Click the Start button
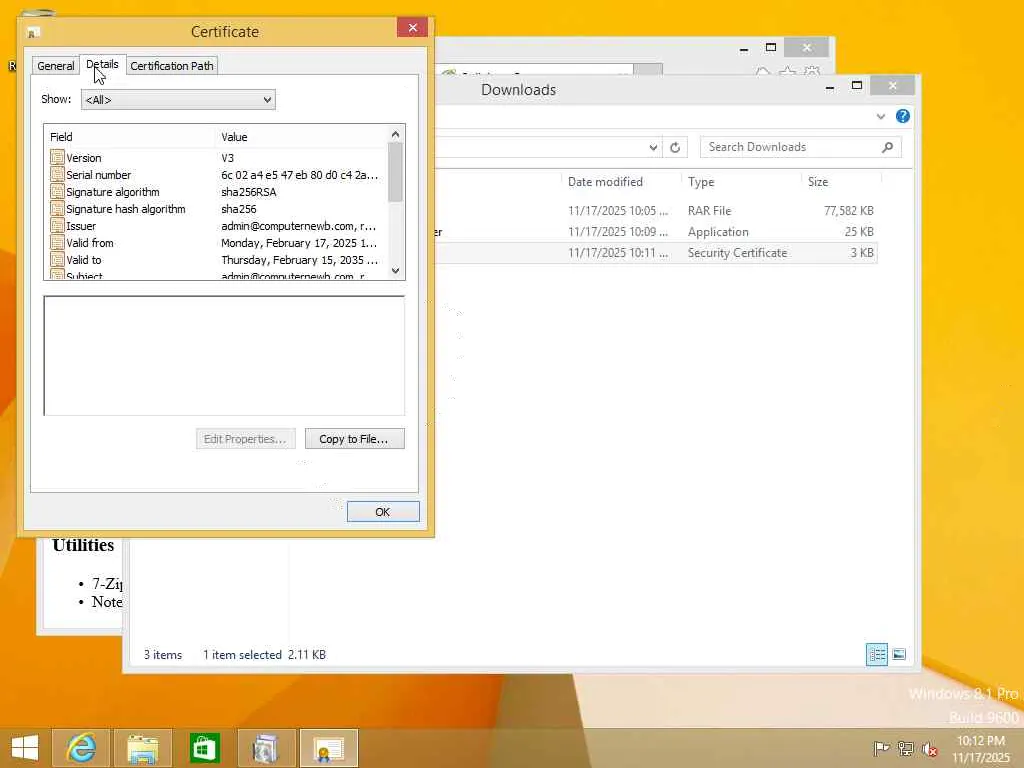 [x=25, y=748]
